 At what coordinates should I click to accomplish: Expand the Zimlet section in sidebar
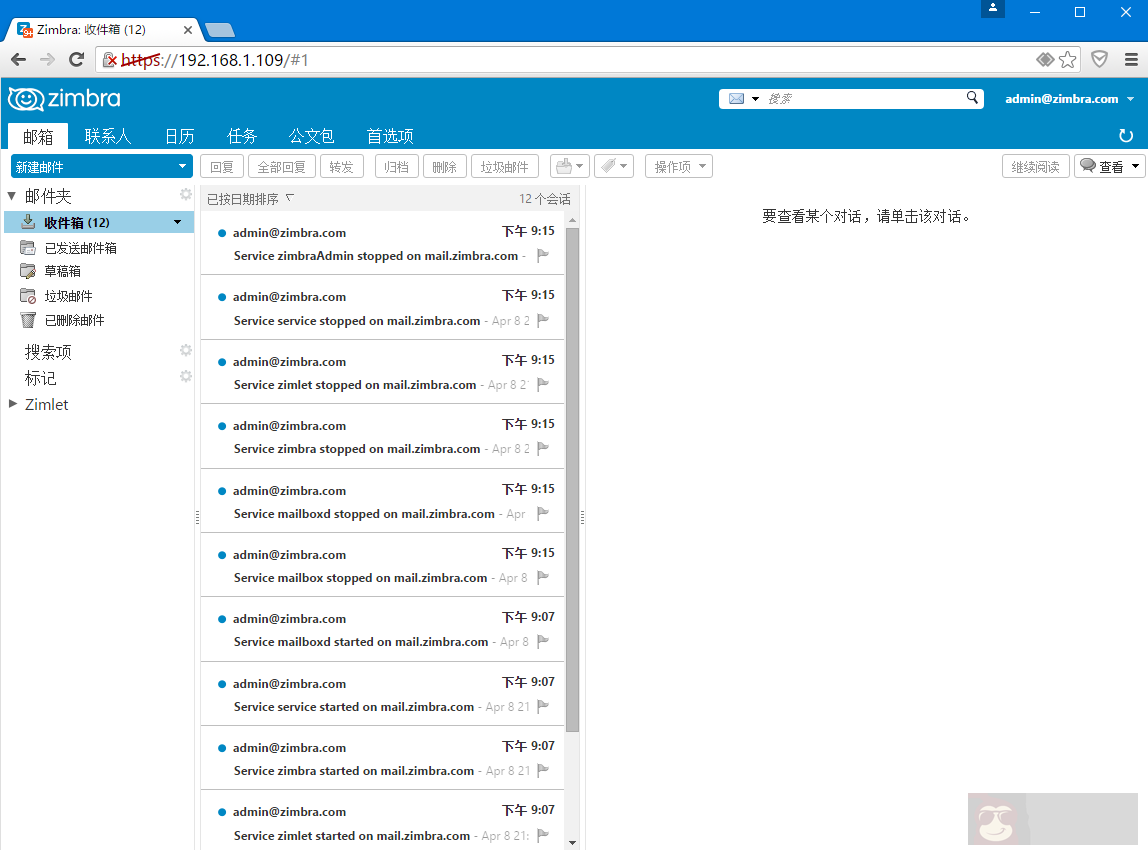(x=14, y=404)
